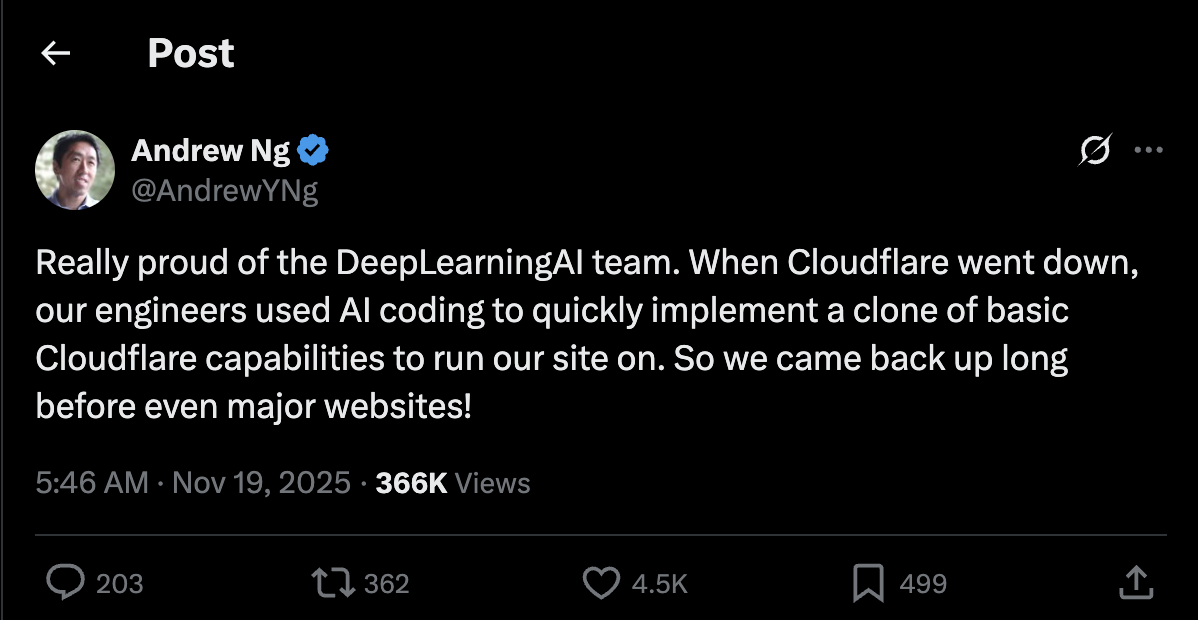The width and height of the screenshot is (1198, 620).
Task: Open the more options ellipsis menu
Action: coord(1150,149)
